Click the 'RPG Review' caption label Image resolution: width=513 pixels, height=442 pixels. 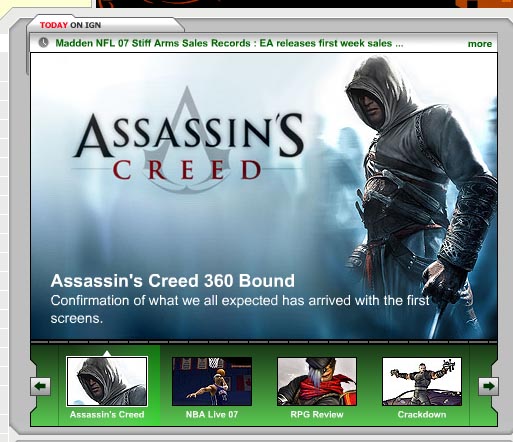[x=317, y=415]
